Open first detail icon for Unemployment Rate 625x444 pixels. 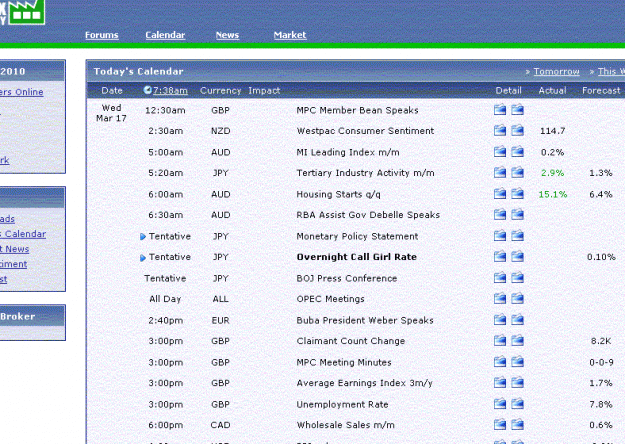coord(500,404)
